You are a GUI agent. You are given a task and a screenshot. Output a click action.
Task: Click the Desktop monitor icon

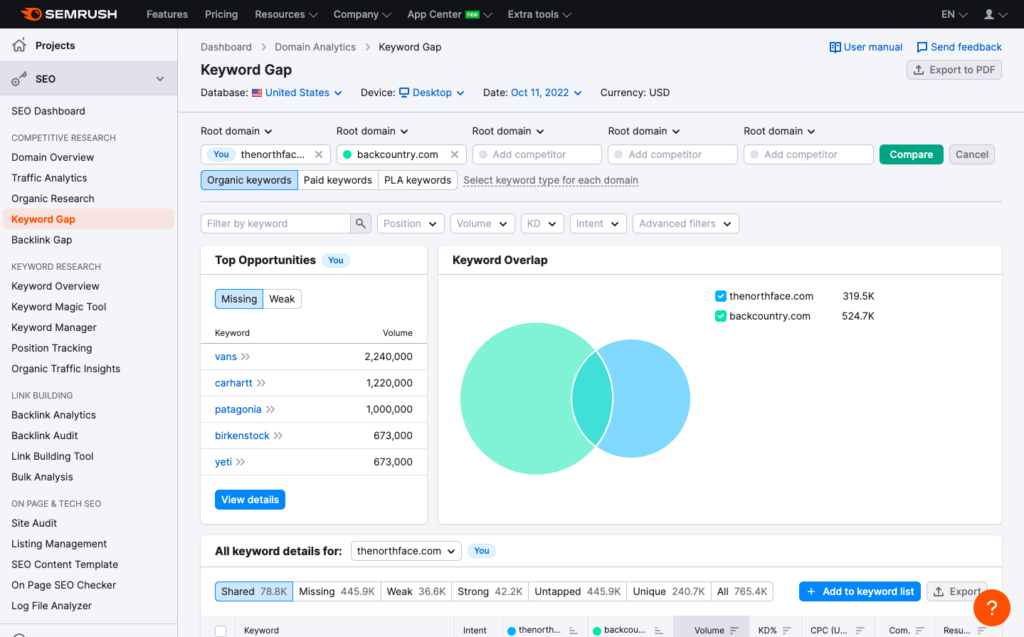[x=404, y=93]
